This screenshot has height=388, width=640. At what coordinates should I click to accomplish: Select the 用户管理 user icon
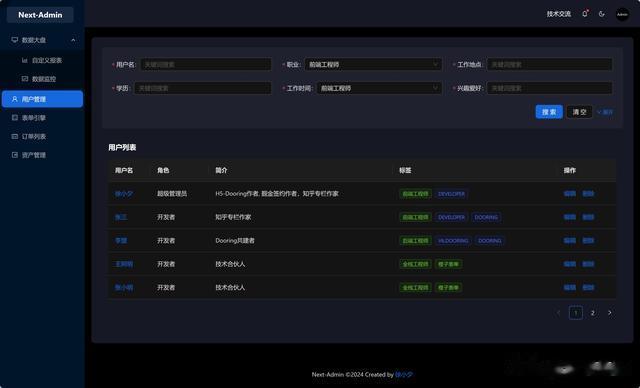15,99
